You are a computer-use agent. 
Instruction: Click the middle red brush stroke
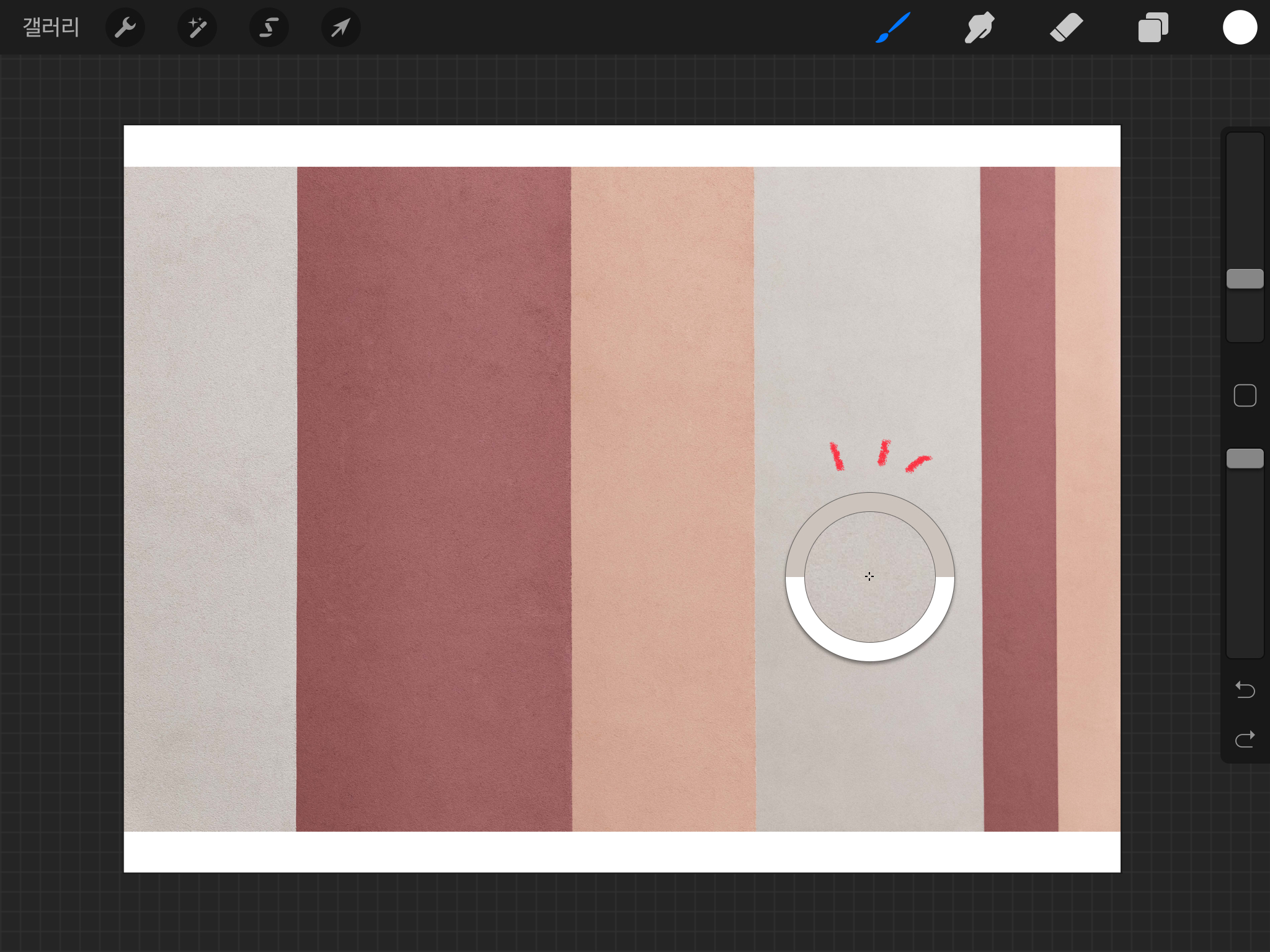point(884,452)
